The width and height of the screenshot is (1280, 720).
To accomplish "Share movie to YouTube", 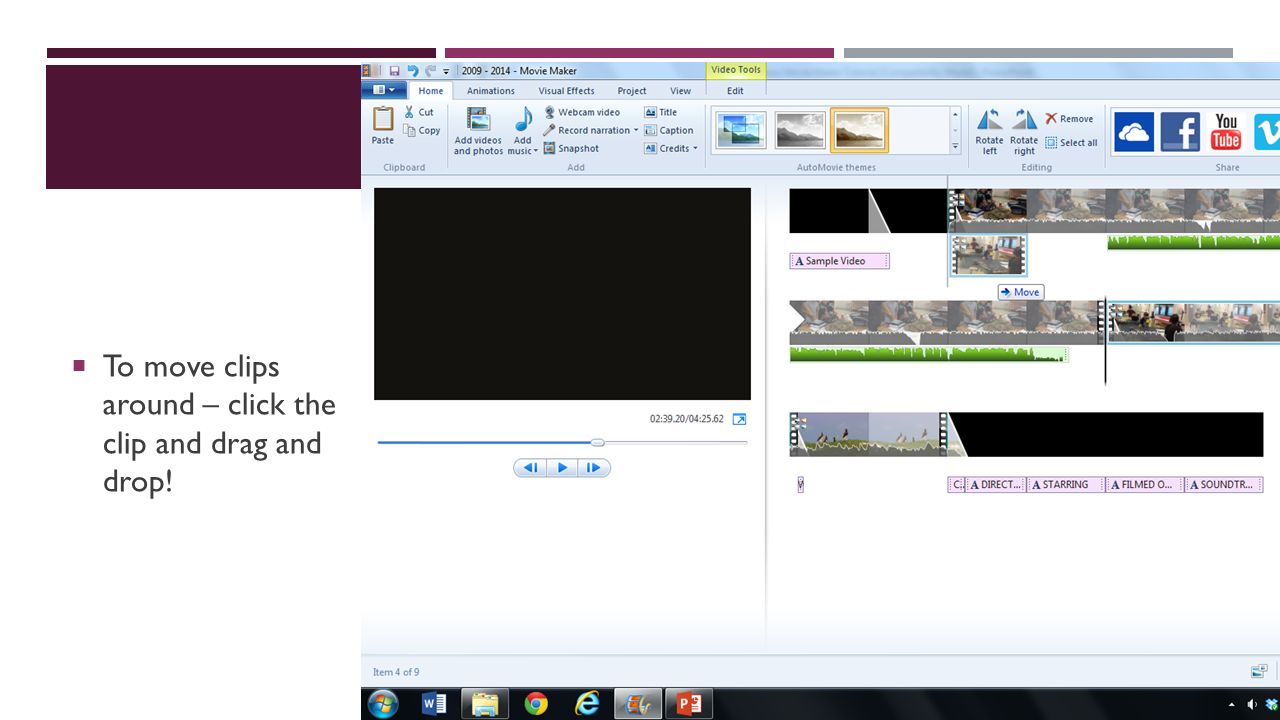I will coord(1226,132).
